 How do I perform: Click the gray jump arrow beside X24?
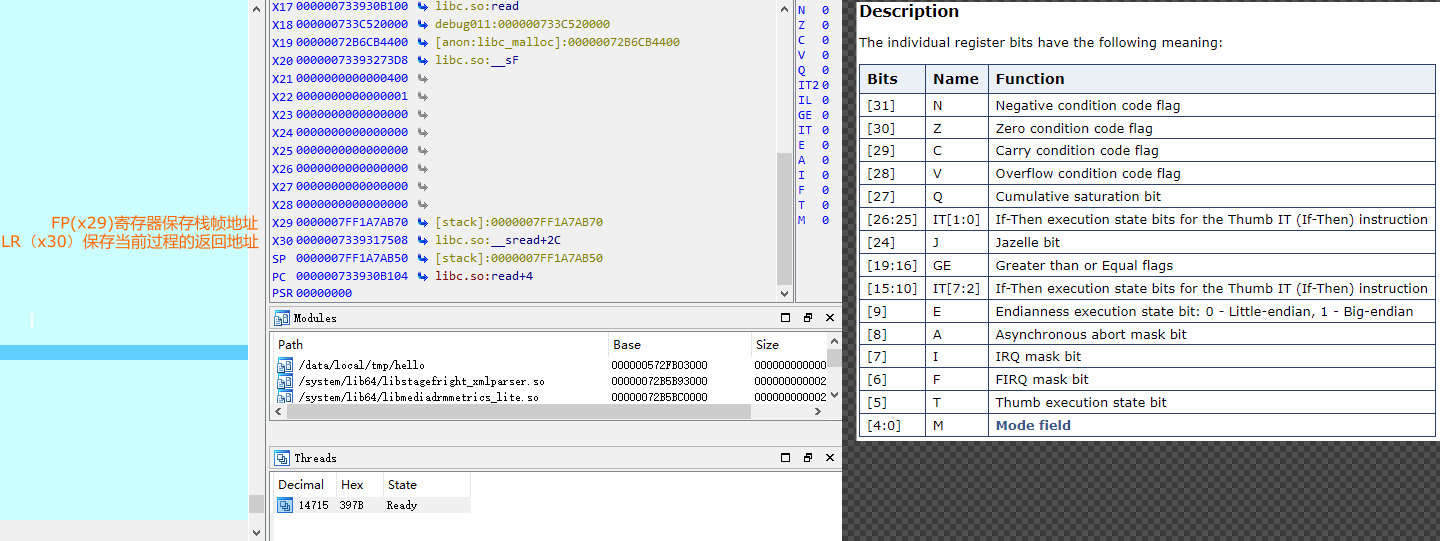point(423,132)
